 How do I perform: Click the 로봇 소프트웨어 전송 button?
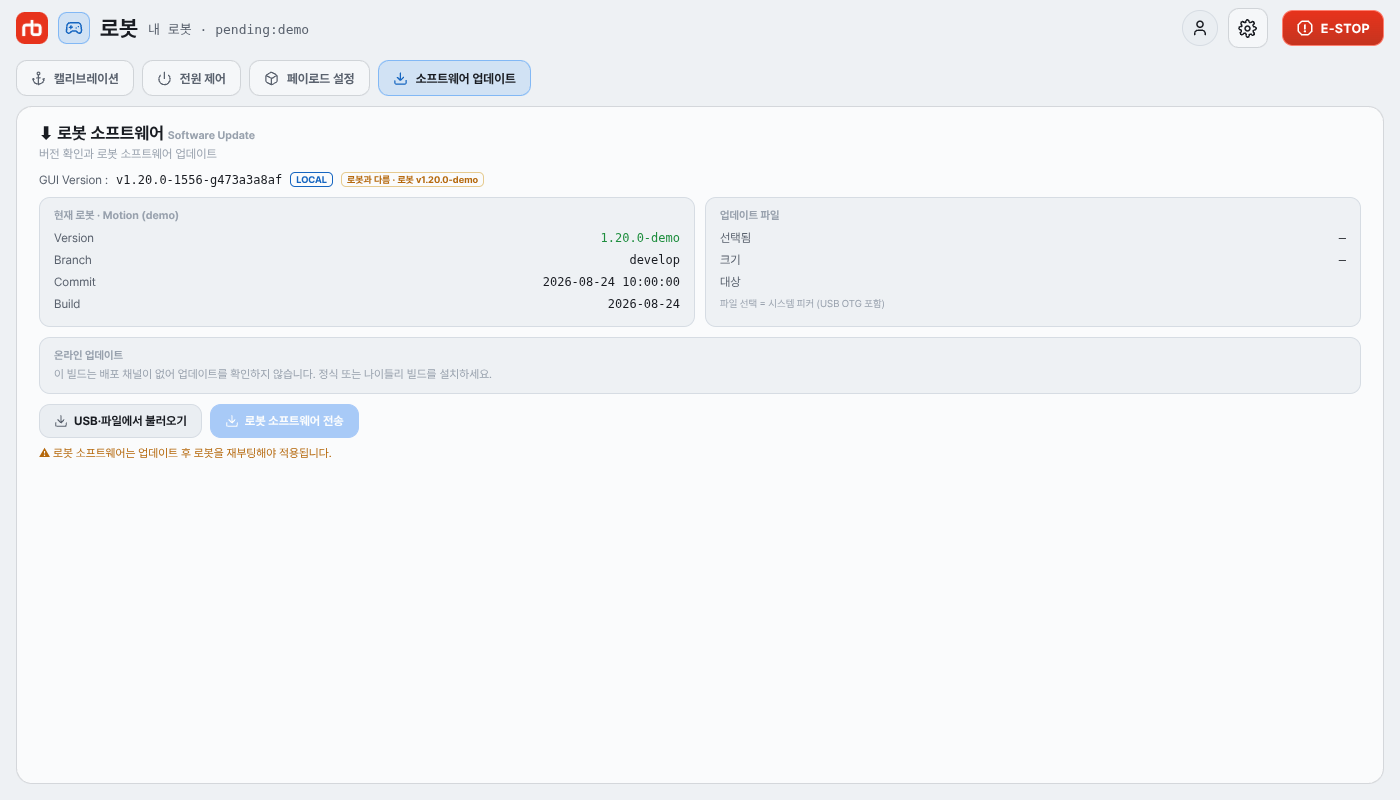tap(284, 421)
